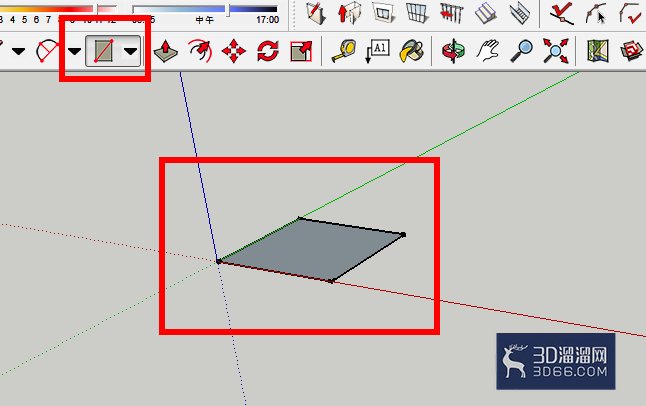Click the fence with red arrow icon
The height and width of the screenshot is (406, 646).
452,12
